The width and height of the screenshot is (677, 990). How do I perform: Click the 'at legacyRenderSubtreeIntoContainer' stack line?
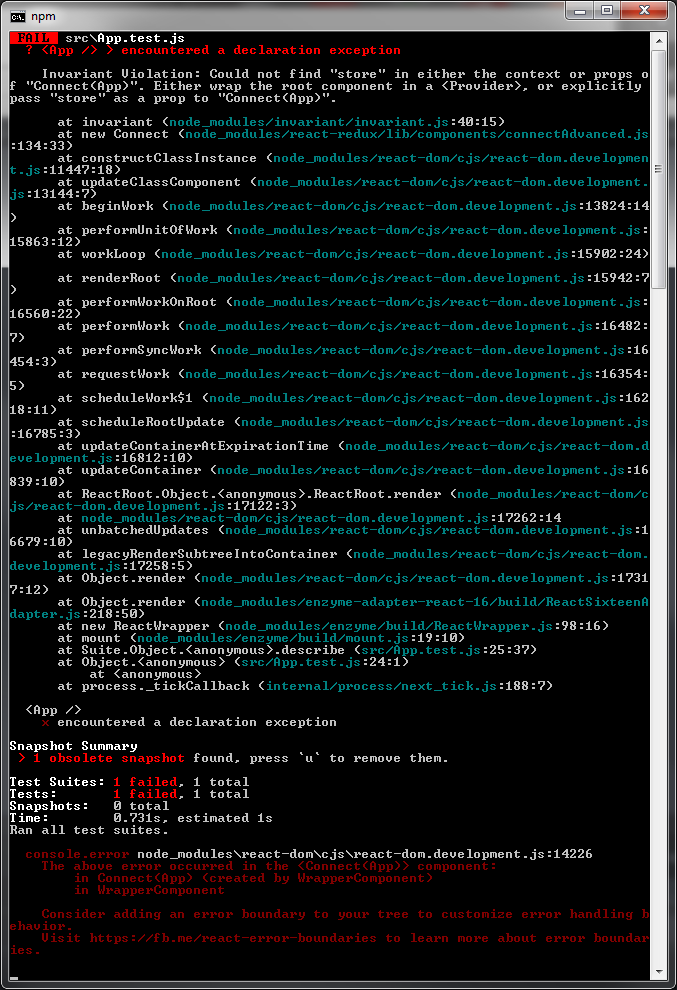pyautogui.click(x=329, y=559)
